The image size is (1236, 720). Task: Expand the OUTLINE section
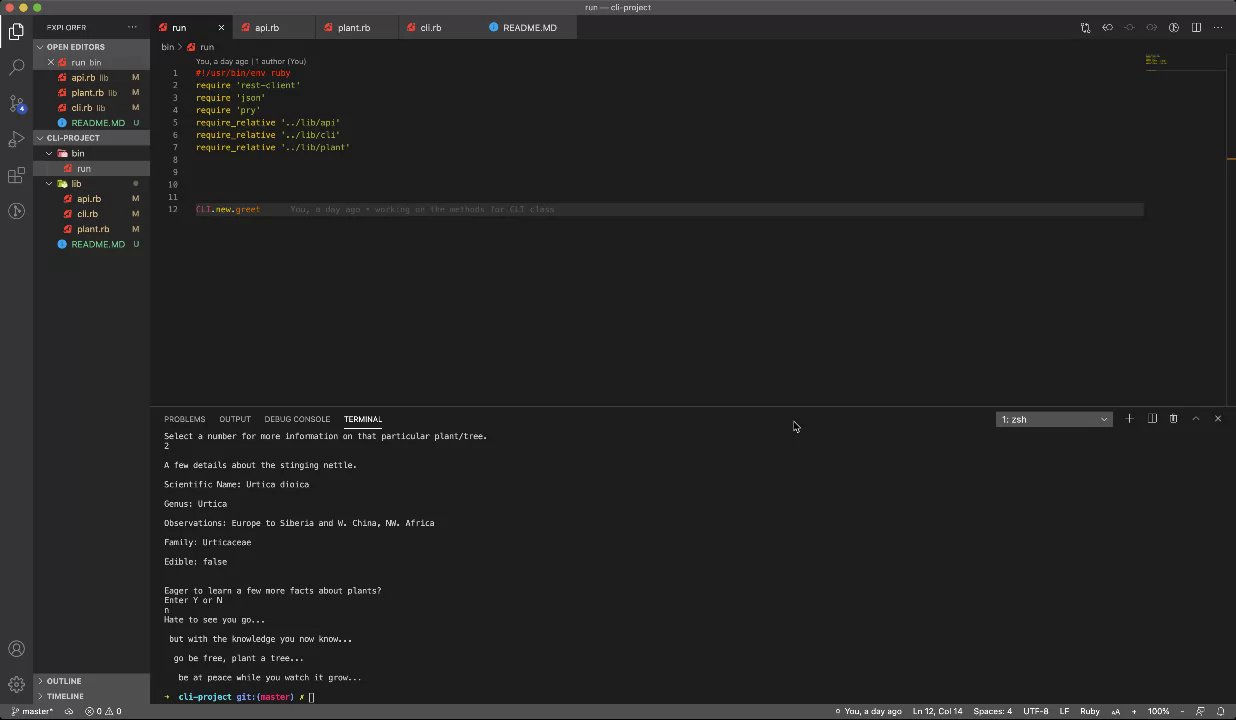[x=63, y=681]
